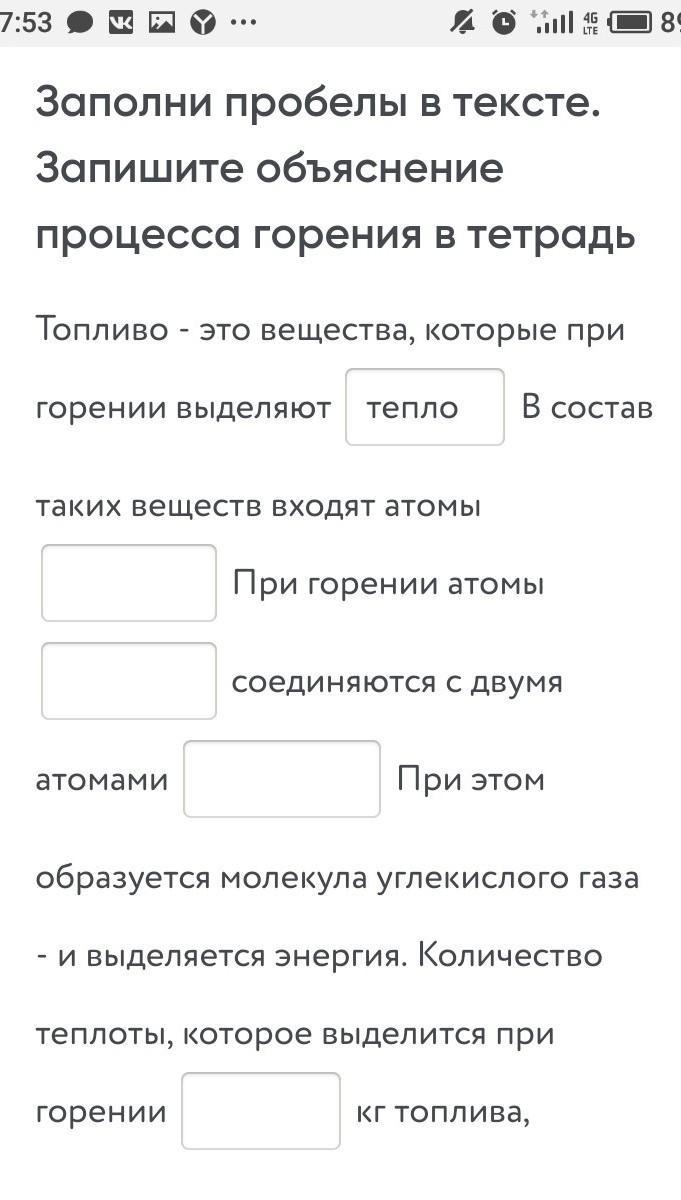This screenshot has height=1200, width=681.
Task: Tap the chat message notification icon
Action: [79, 22]
